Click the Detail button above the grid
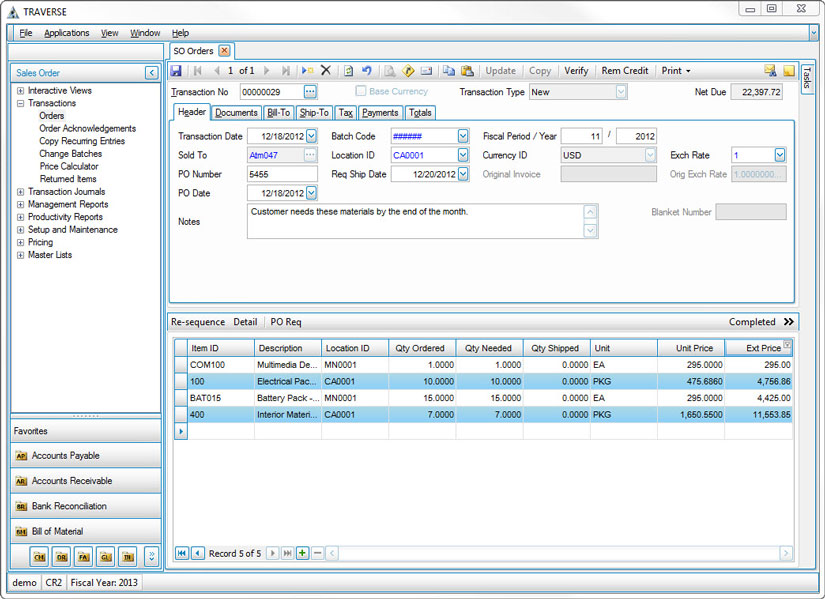 point(245,322)
